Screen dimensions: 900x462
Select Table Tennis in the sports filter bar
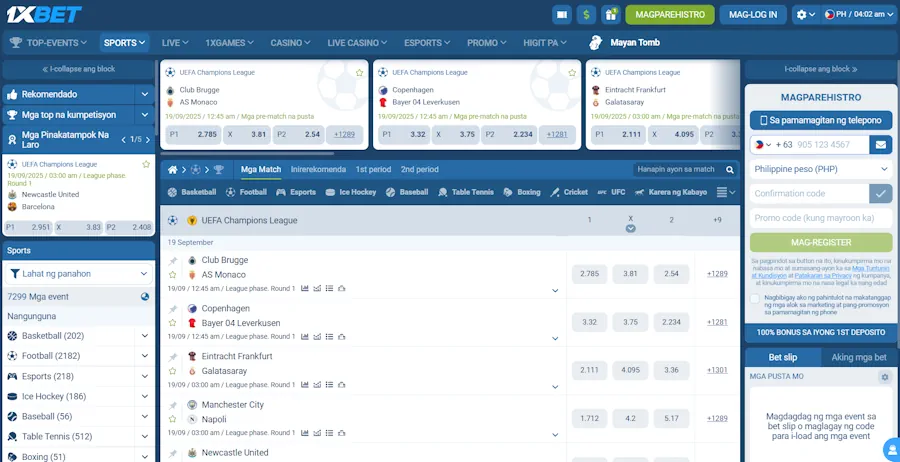pos(465,192)
